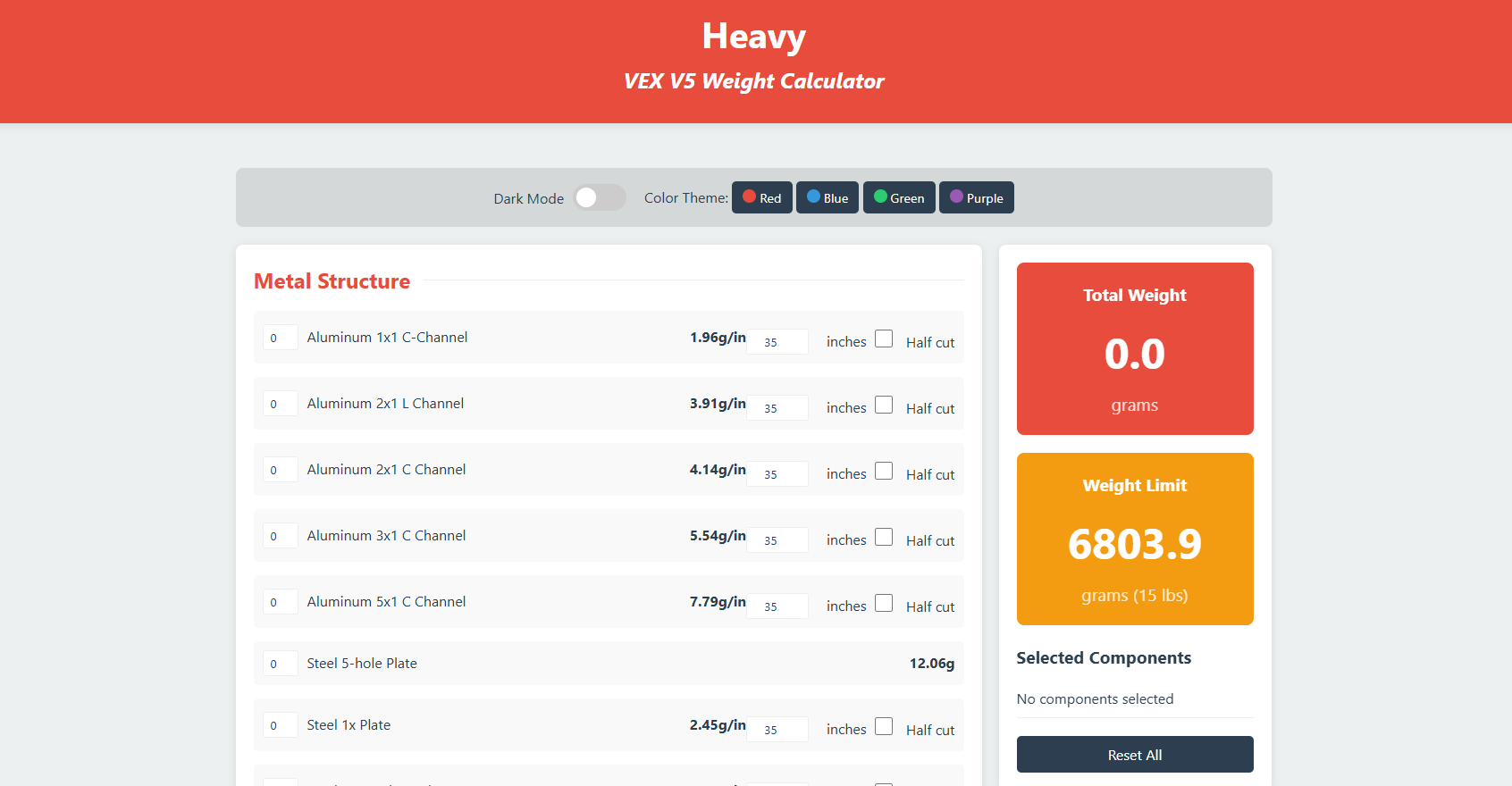Click quantity field for Aluminum 2x1 L Channel
Image resolution: width=1512 pixels, height=786 pixels.
pyautogui.click(x=281, y=404)
